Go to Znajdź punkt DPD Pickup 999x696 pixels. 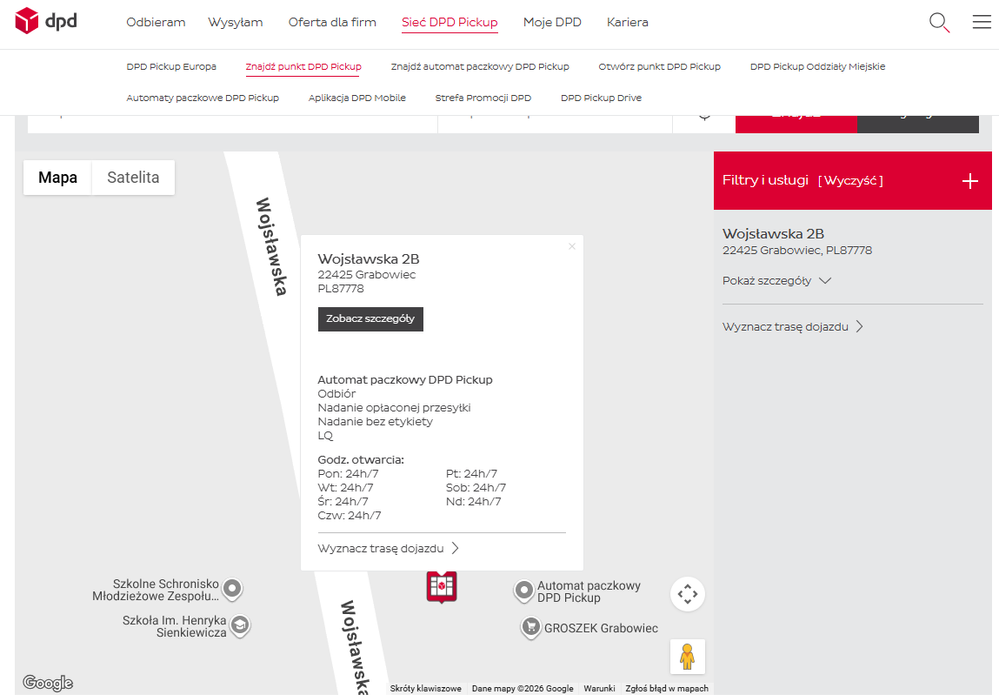click(x=303, y=67)
